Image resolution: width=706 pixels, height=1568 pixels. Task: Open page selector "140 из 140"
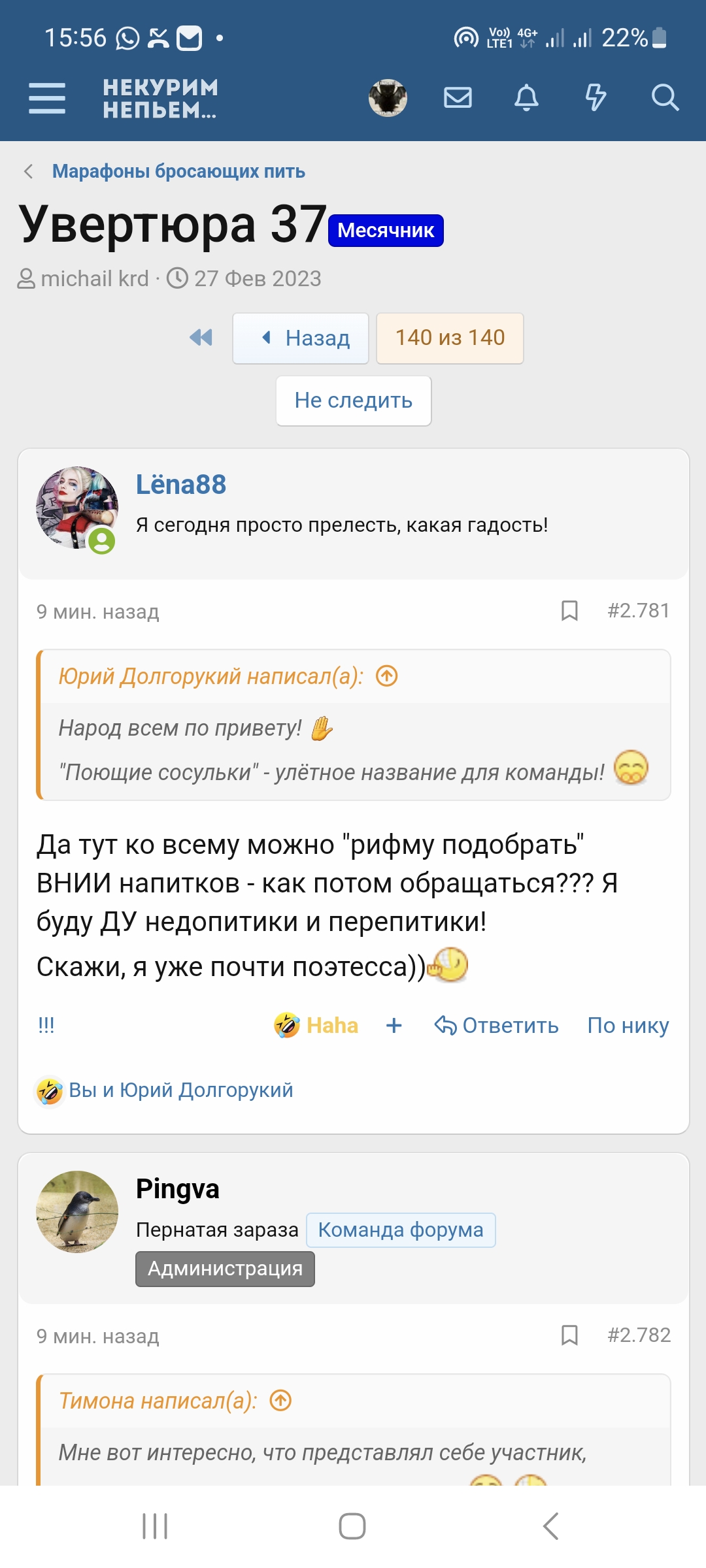(450, 338)
